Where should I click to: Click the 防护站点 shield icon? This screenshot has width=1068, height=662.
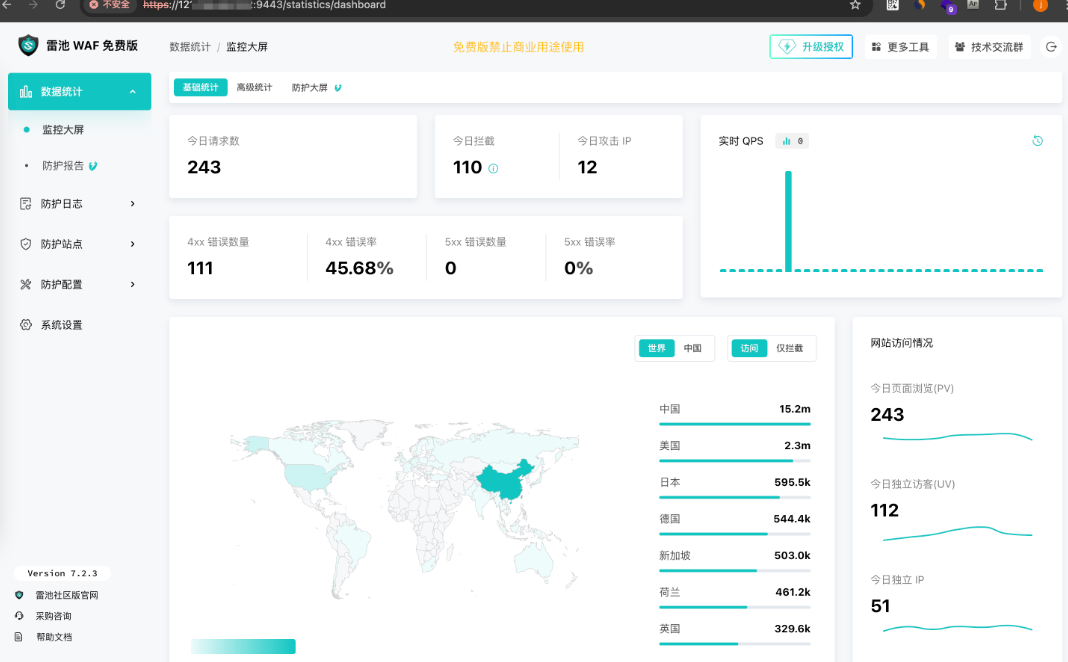[x=26, y=244]
